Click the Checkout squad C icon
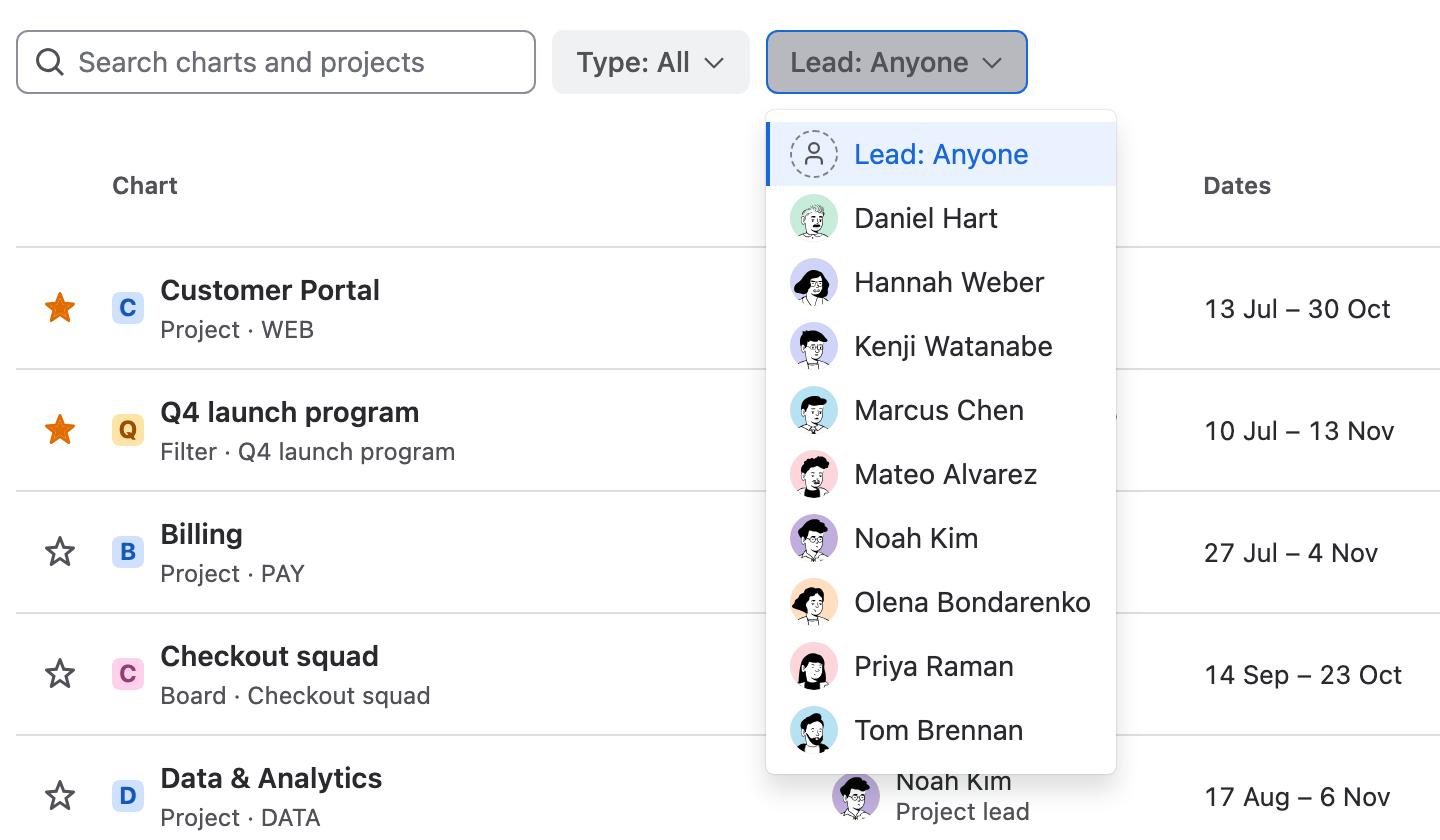The image size is (1440, 840). pos(128,674)
